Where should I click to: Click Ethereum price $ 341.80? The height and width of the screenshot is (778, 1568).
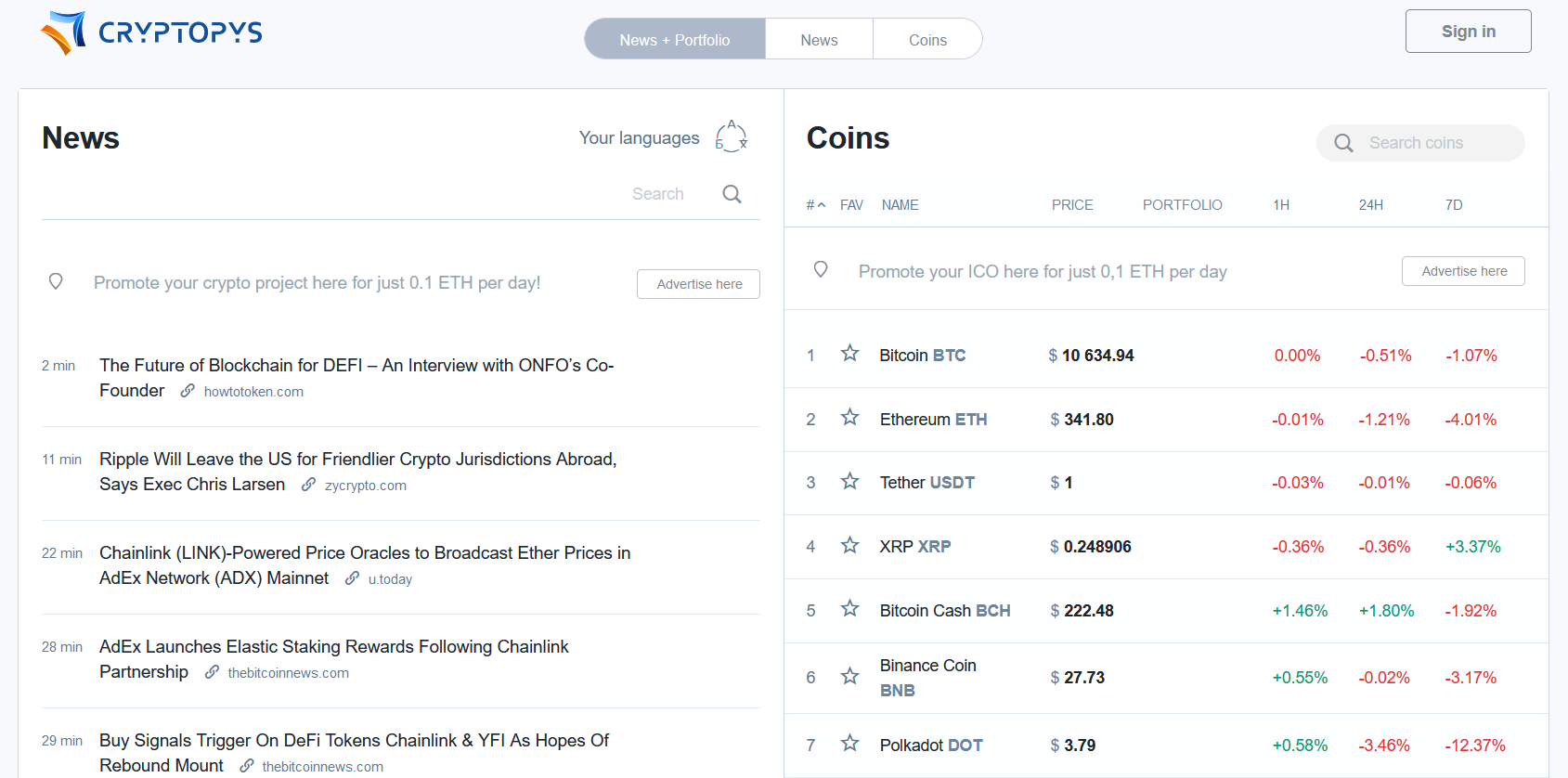click(1082, 420)
